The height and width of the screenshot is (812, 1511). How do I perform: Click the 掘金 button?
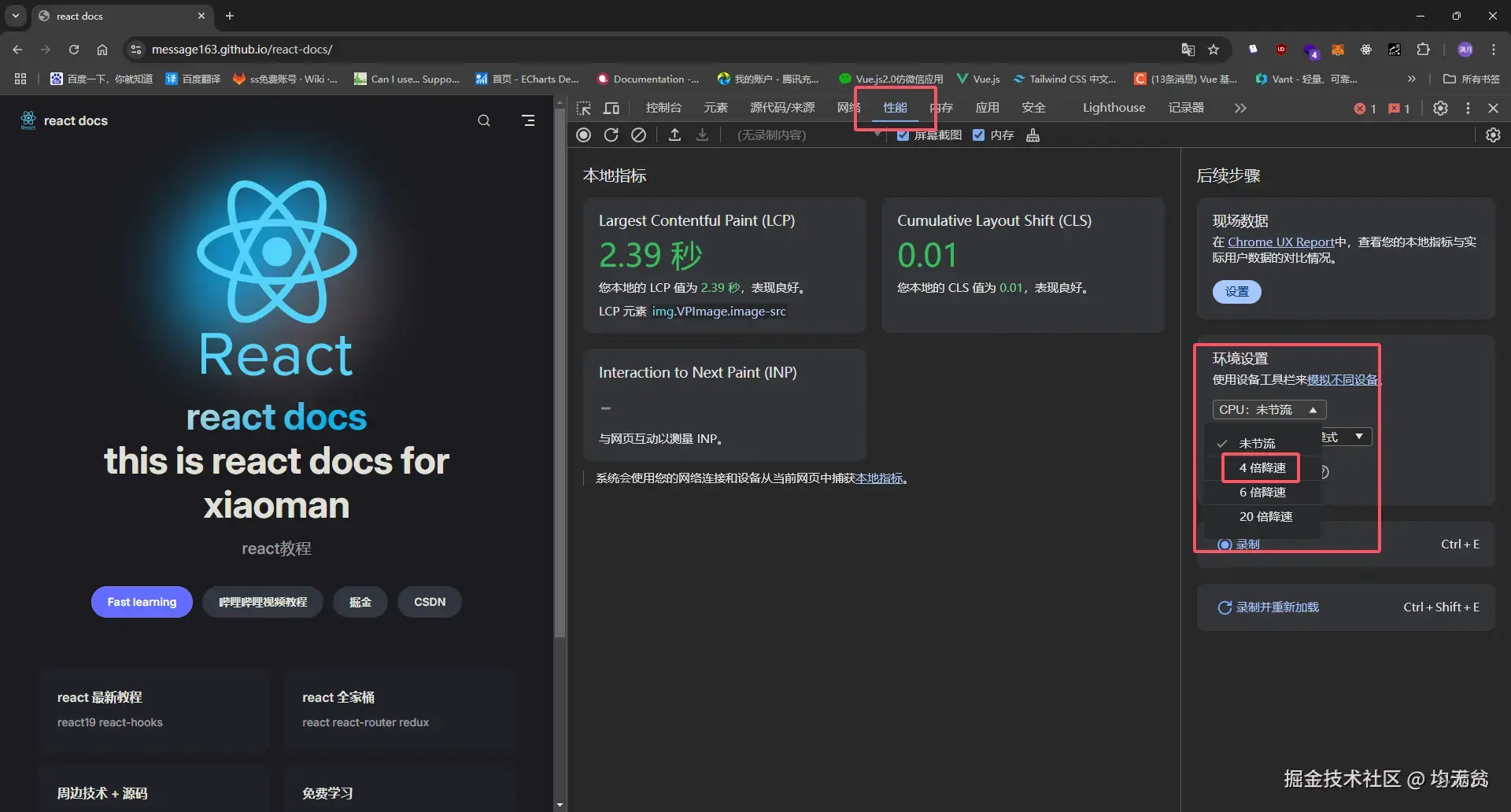point(360,602)
